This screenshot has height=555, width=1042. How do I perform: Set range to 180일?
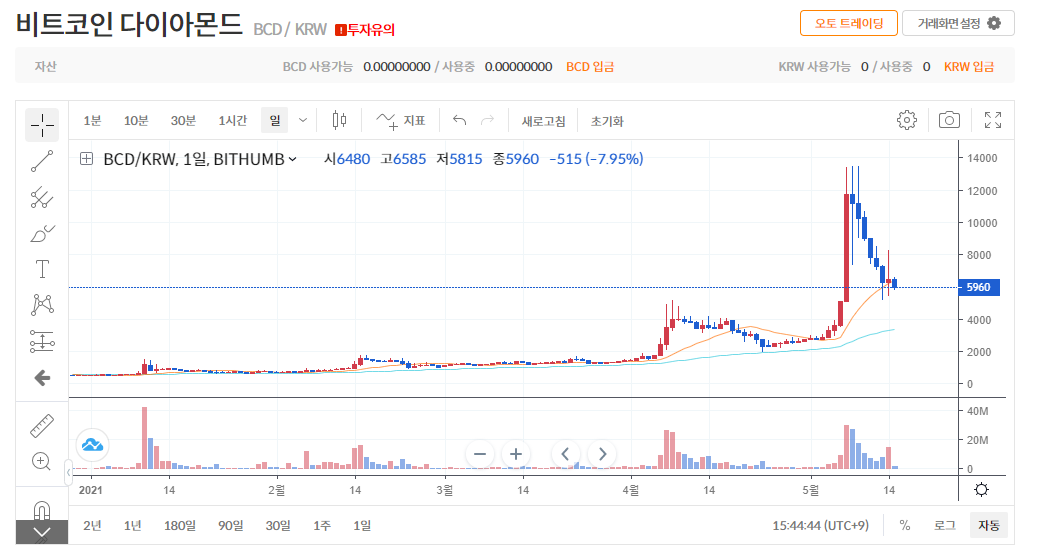point(179,526)
